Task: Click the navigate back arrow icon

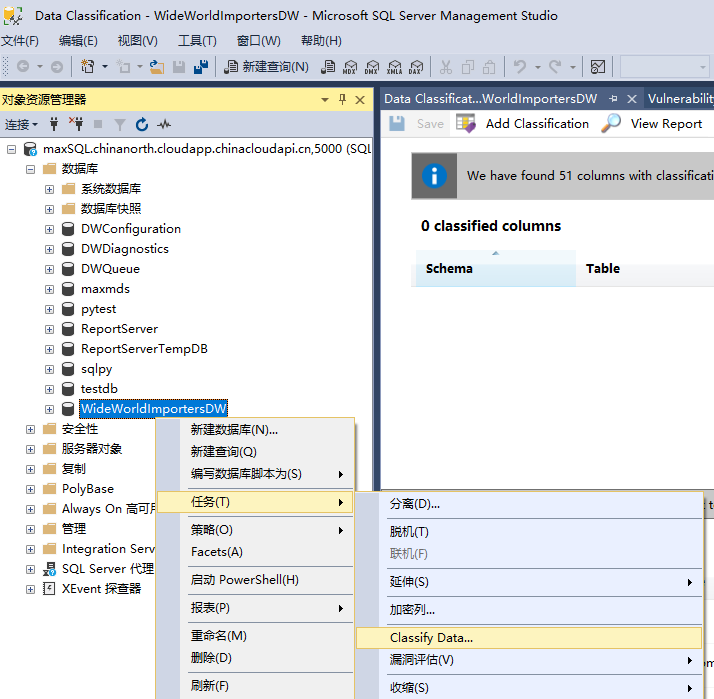Action: pyautogui.click(x=23, y=67)
